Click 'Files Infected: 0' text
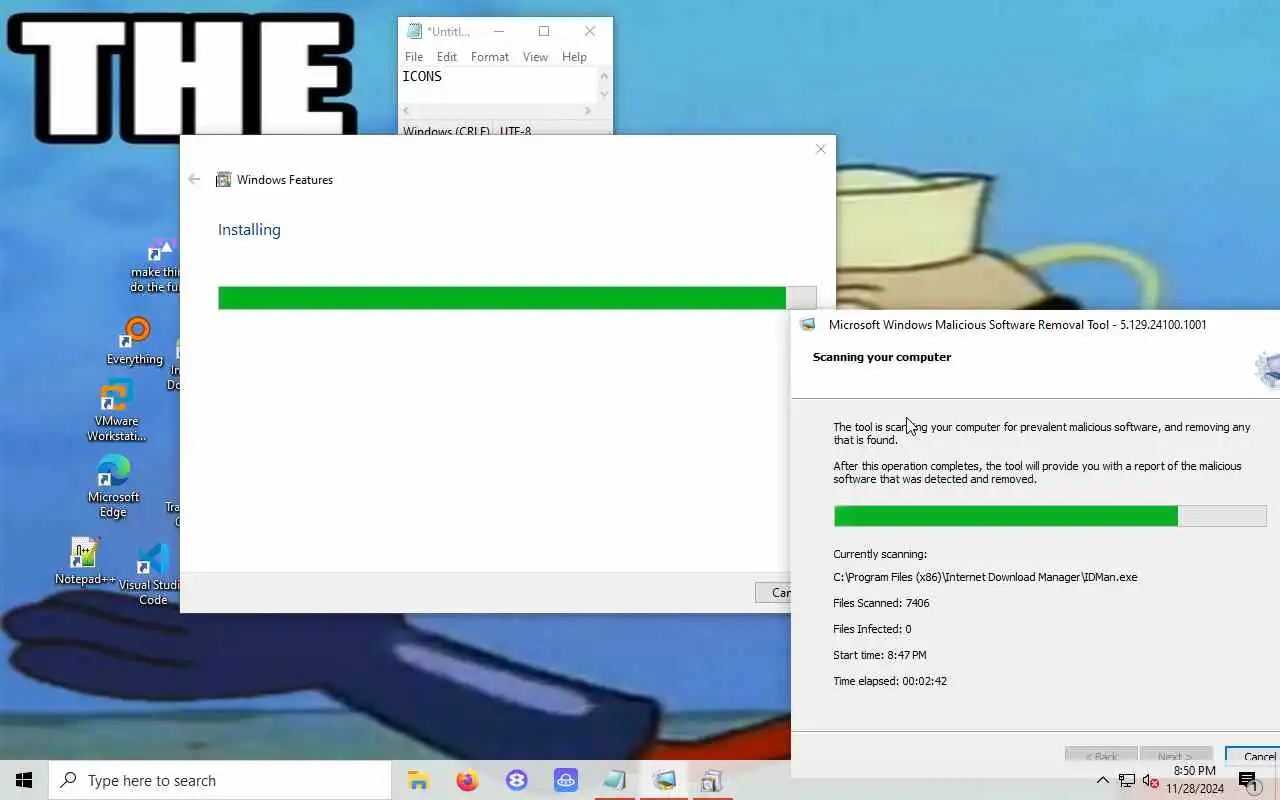This screenshot has height=800, width=1280. tap(872, 629)
